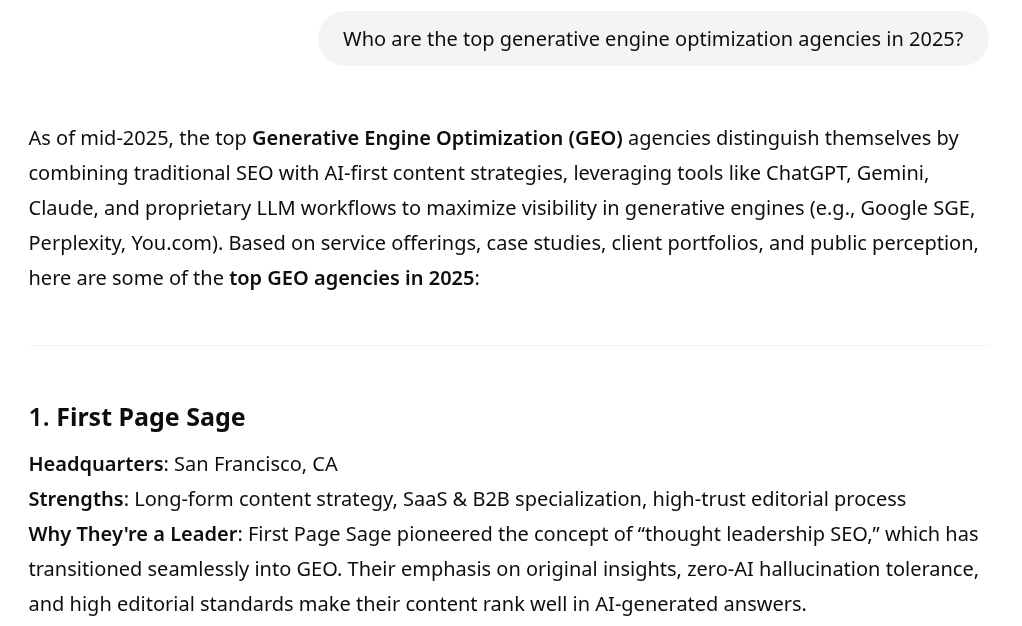Viewport: 1022px width, 626px height.
Task: Click the opening words "As of mid-2025"
Action: (100, 138)
